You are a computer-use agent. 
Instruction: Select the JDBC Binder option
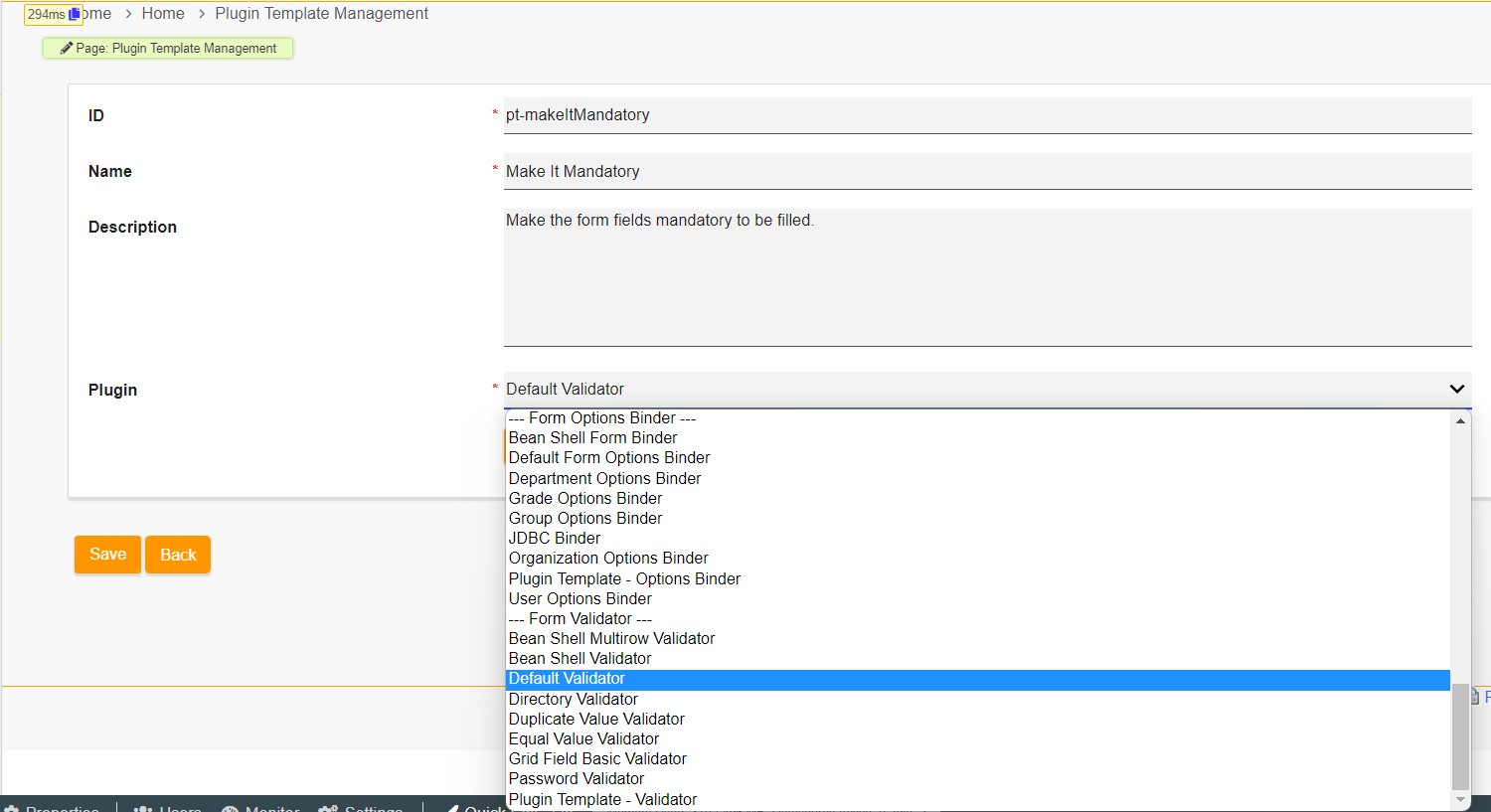point(978,539)
